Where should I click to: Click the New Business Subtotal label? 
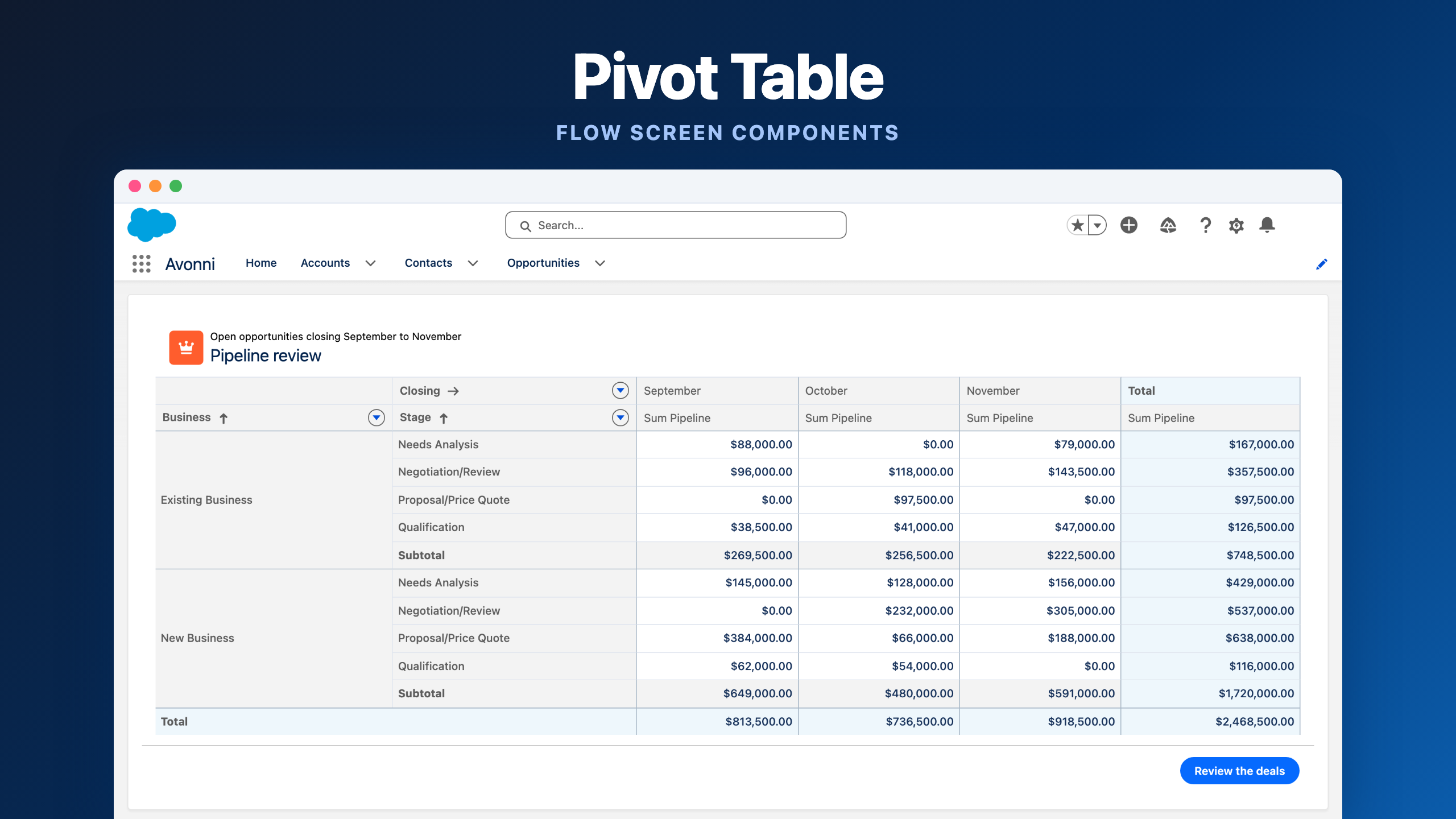tap(421, 693)
